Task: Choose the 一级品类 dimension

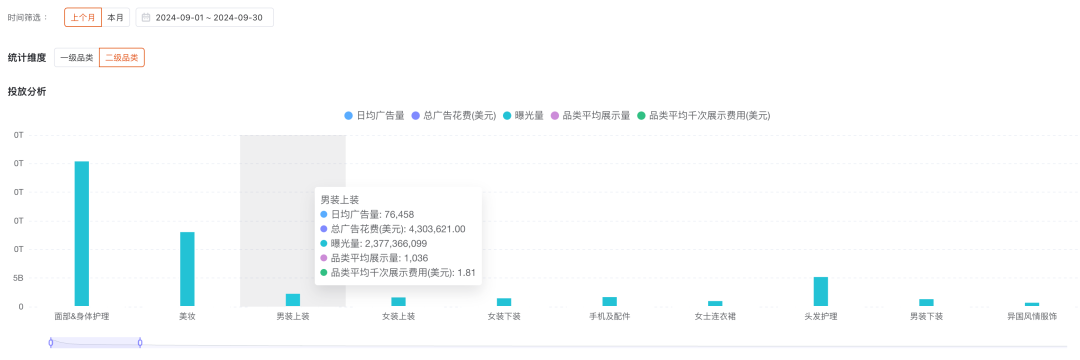Action: [x=76, y=58]
